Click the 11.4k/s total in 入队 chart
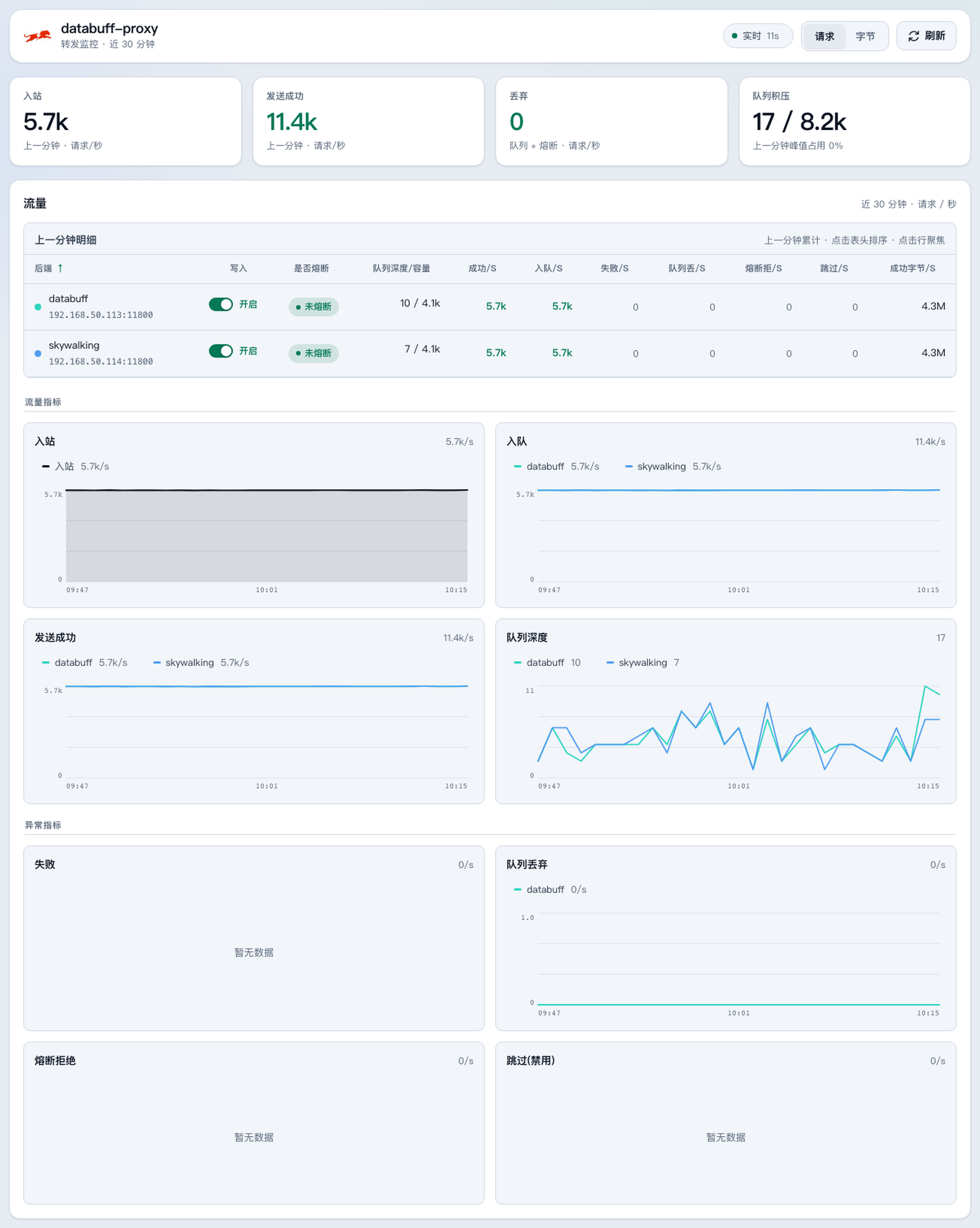980x1228 pixels. coord(930,442)
